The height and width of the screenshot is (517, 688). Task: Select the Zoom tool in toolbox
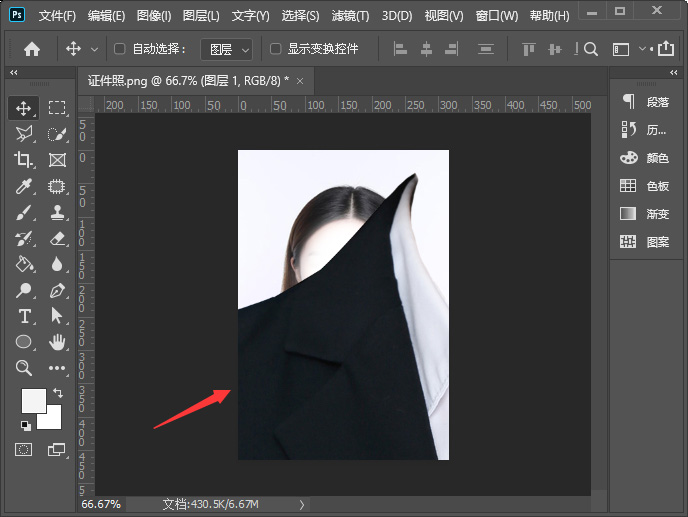[x=25, y=368]
